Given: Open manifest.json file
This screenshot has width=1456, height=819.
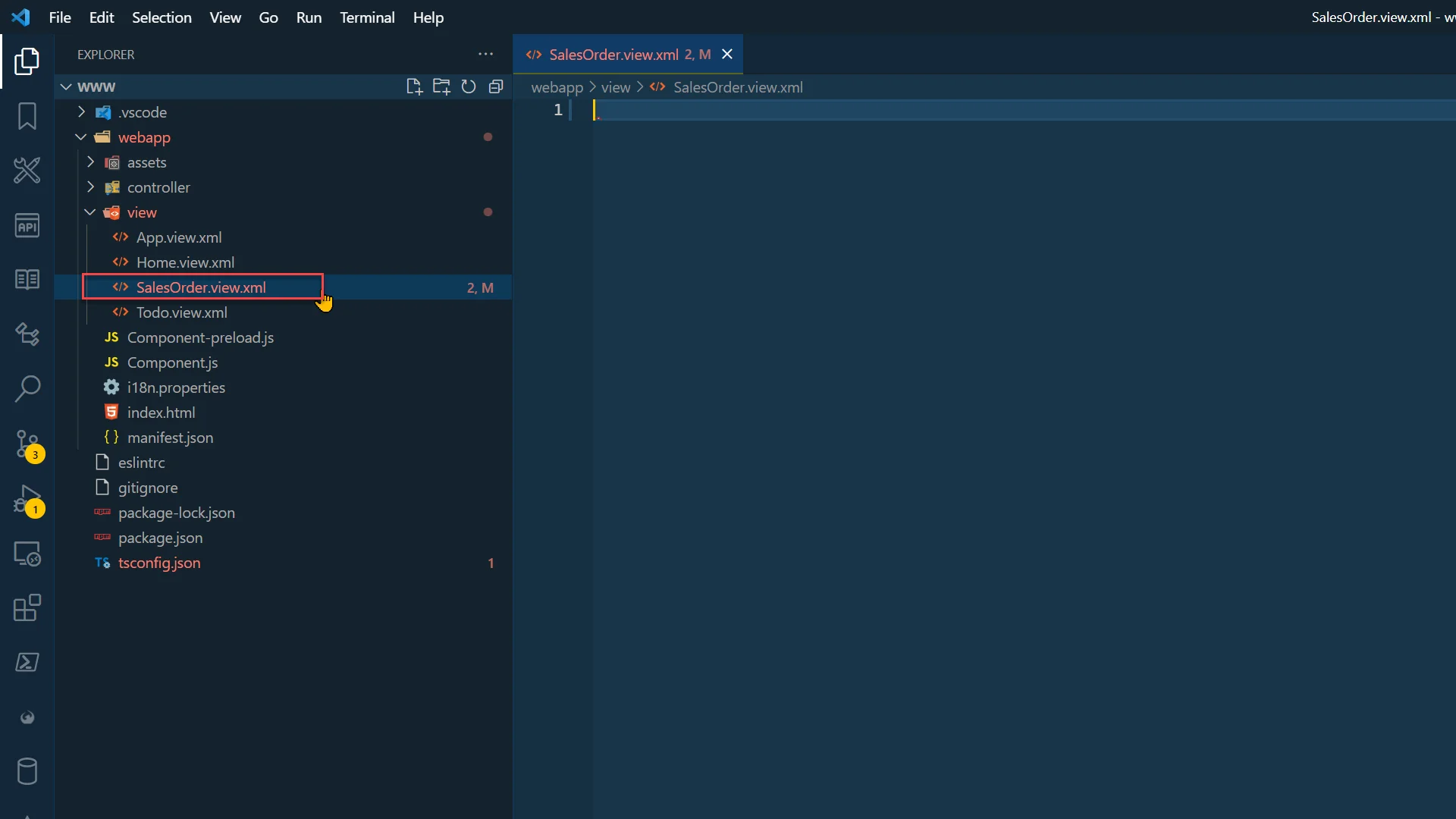Looking at the screenshot, I should [x=170, y=438].
